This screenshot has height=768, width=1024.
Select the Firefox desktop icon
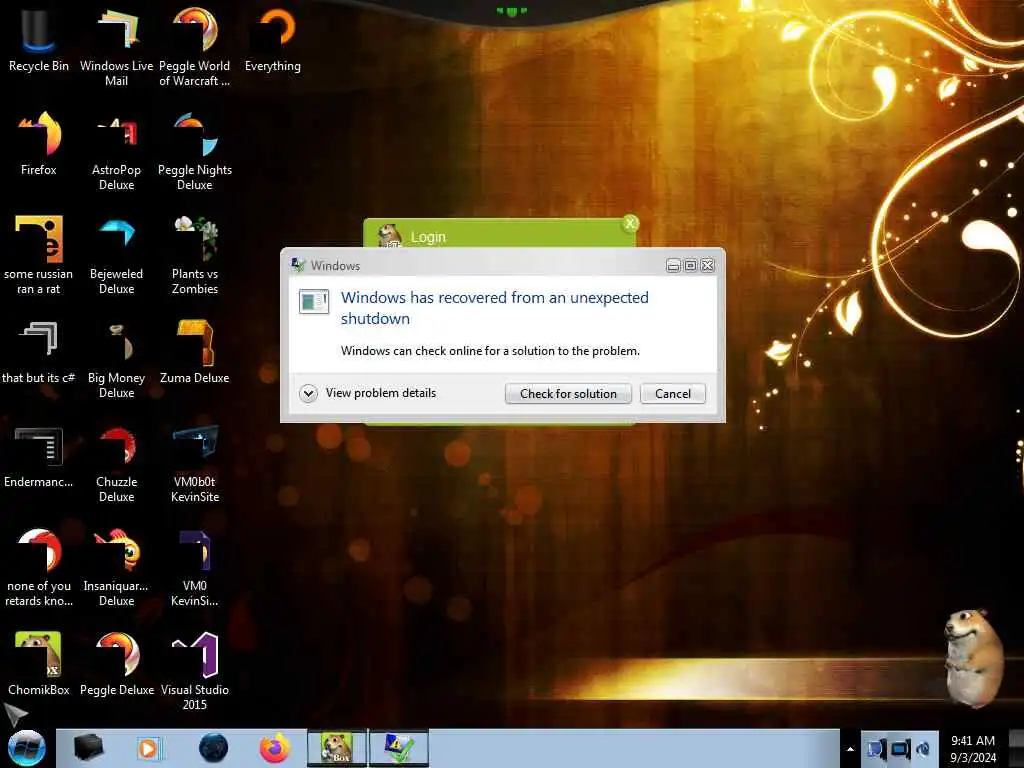(39, 144)
